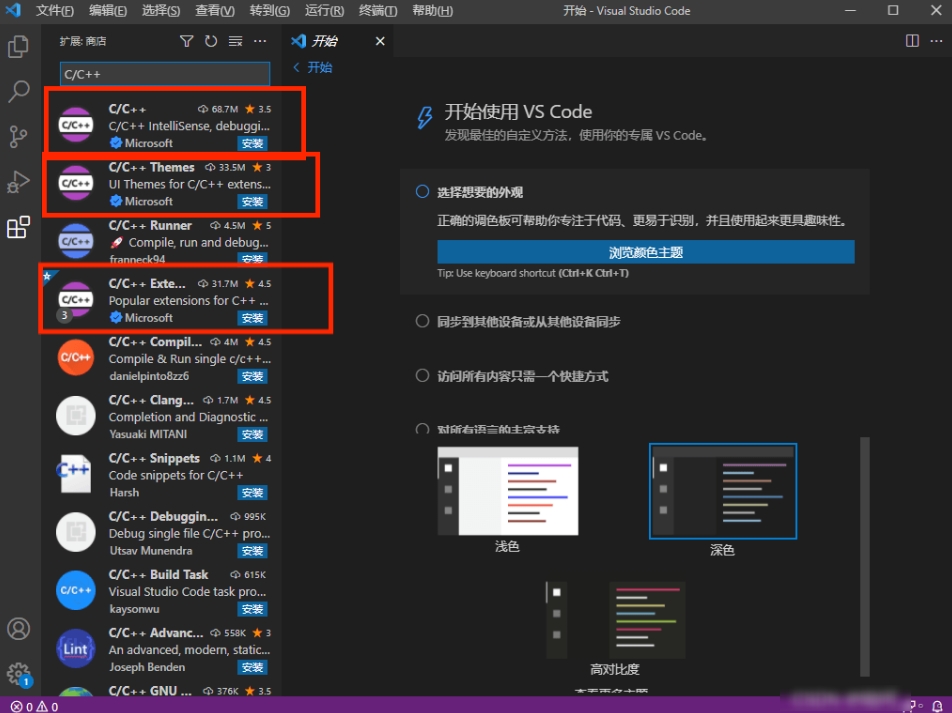Click the welcome page vertical scrollbar
952x713 pixels.
click(865, 556)
